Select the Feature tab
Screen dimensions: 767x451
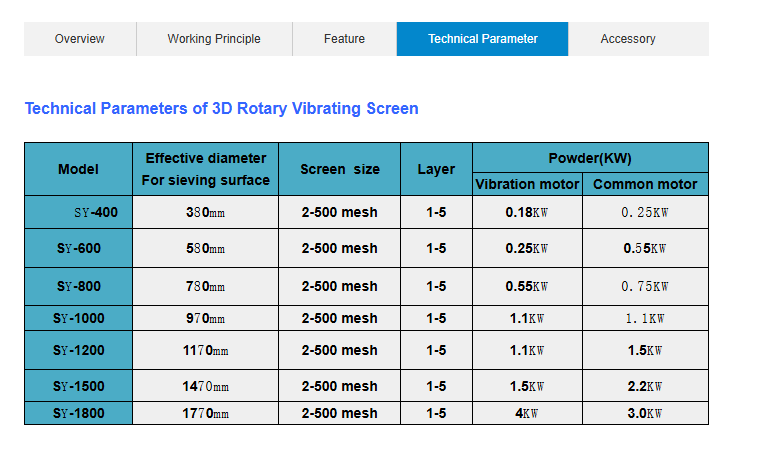point(344,39)
